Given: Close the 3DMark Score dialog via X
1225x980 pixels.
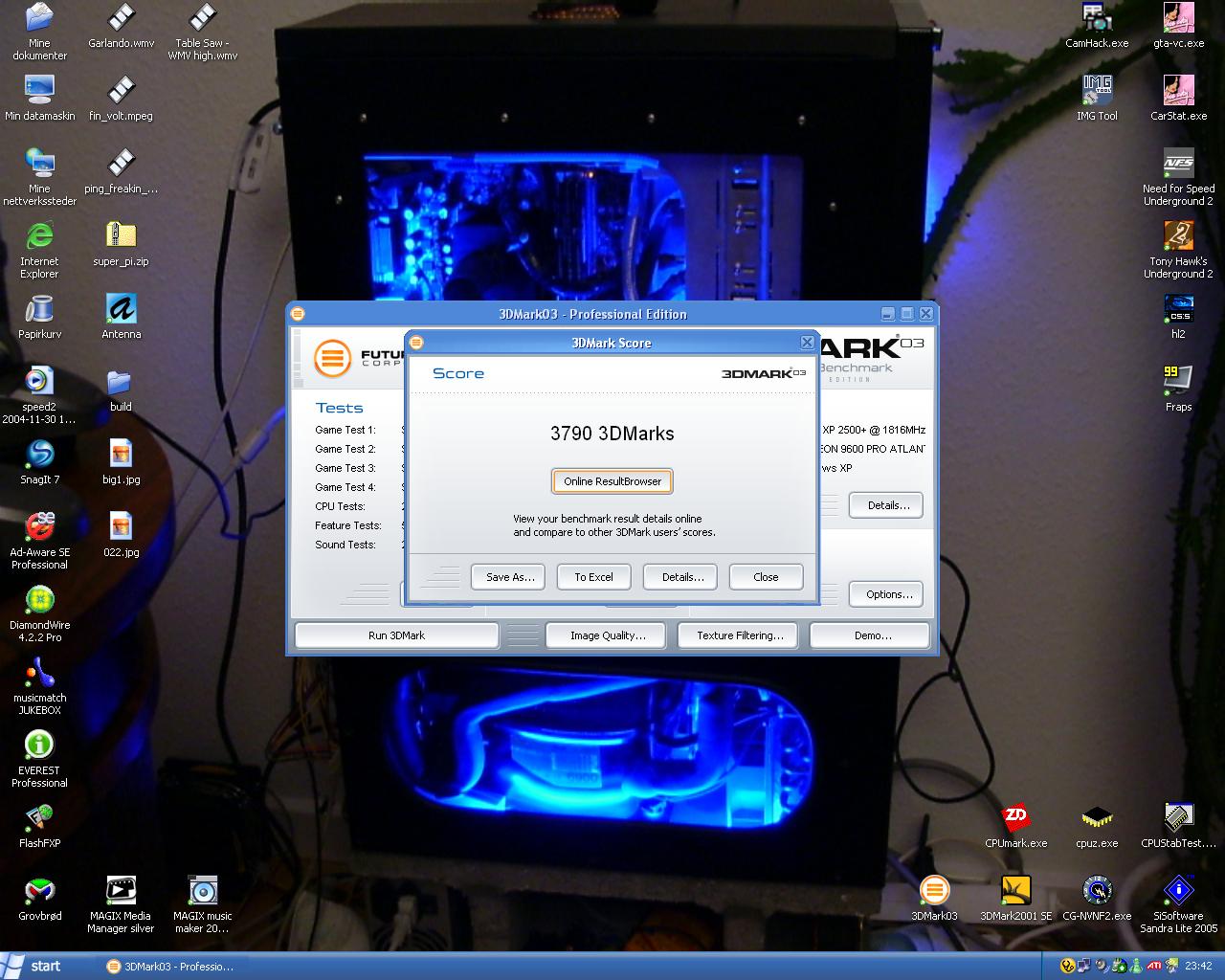Looking at the screenshot, I should click(807, 343).
